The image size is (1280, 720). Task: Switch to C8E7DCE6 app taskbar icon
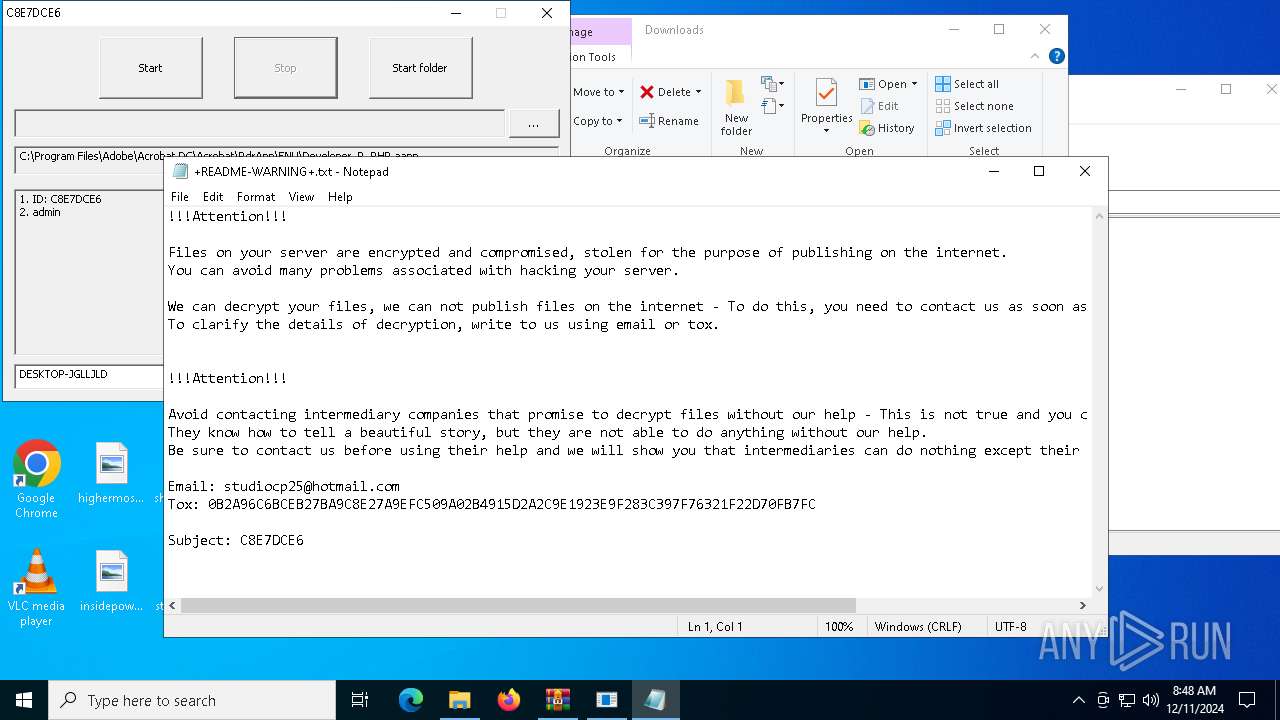(606, 700)
